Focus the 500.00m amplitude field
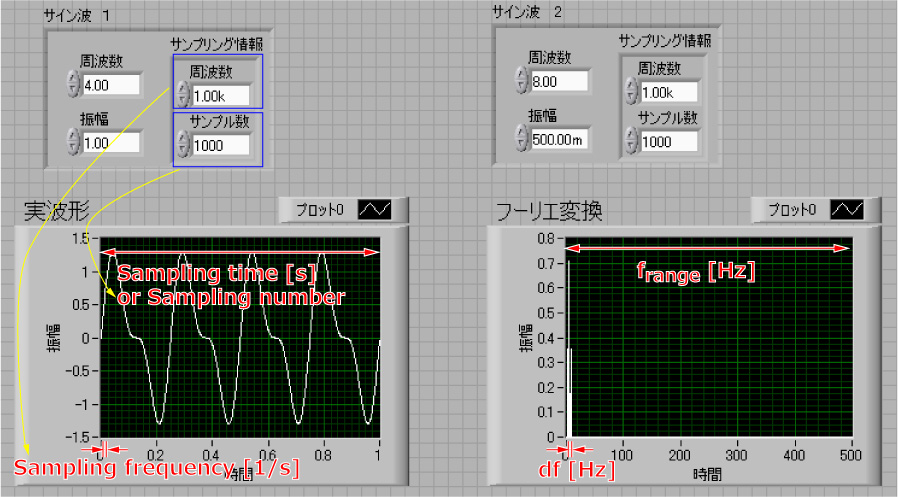Screen dimensions: 898x497 pos(558,139)
